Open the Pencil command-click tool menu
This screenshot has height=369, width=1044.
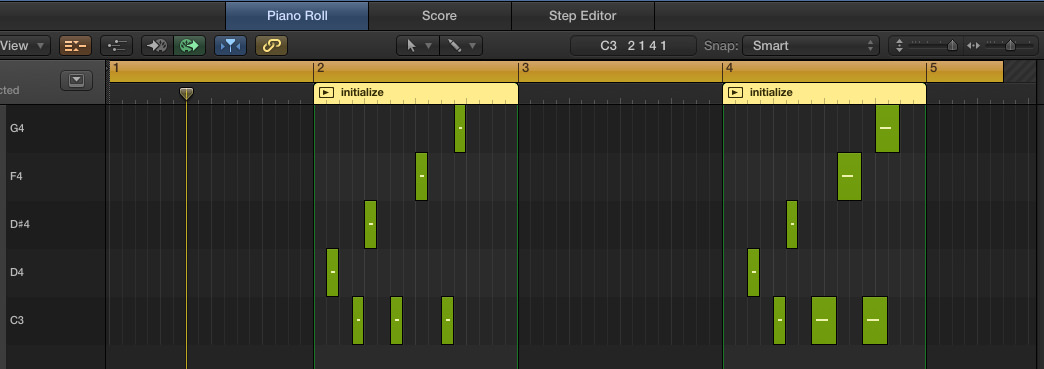click(x=461, y=45)
